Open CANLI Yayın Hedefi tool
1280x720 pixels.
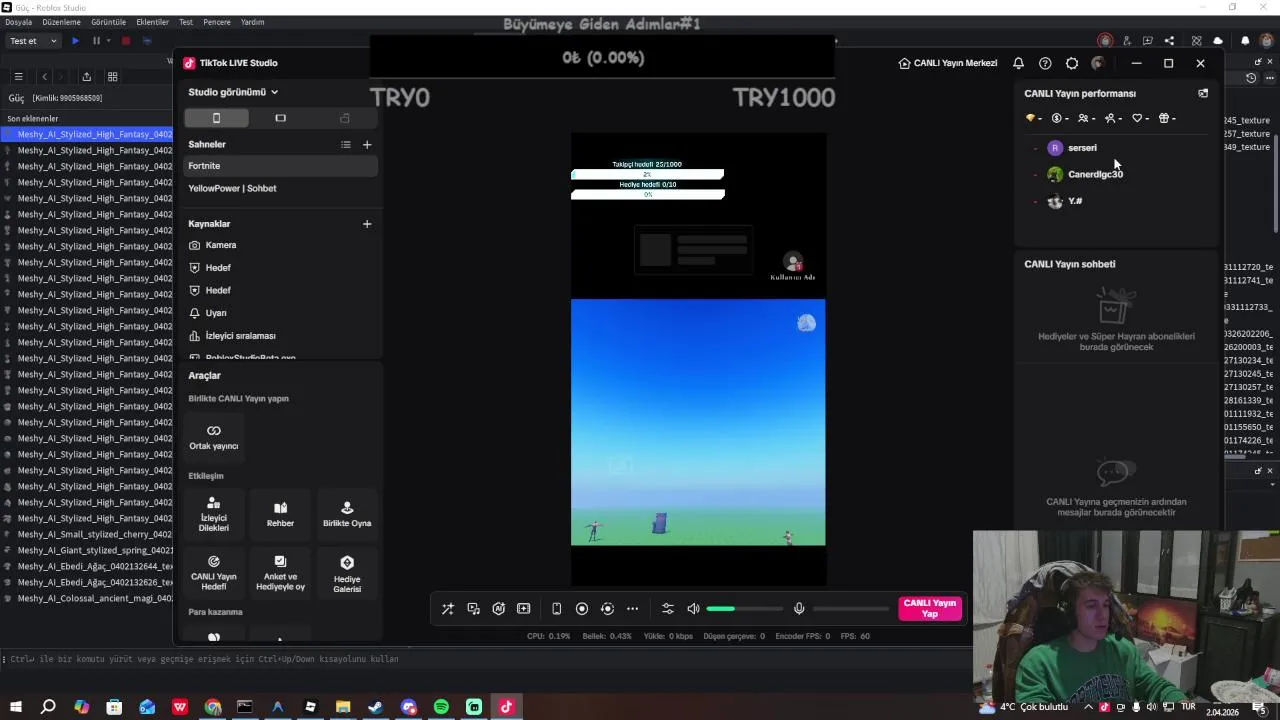214,574
